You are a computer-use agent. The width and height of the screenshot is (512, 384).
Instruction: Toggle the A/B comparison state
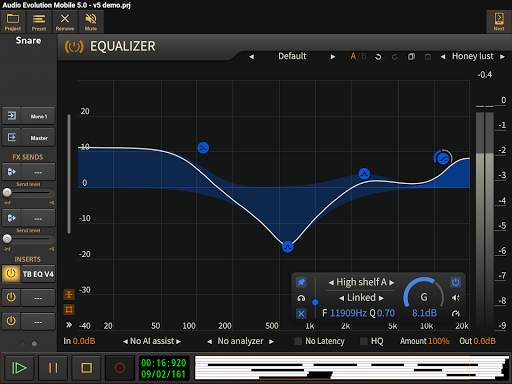pyautogui.click(x=358, y=57)
